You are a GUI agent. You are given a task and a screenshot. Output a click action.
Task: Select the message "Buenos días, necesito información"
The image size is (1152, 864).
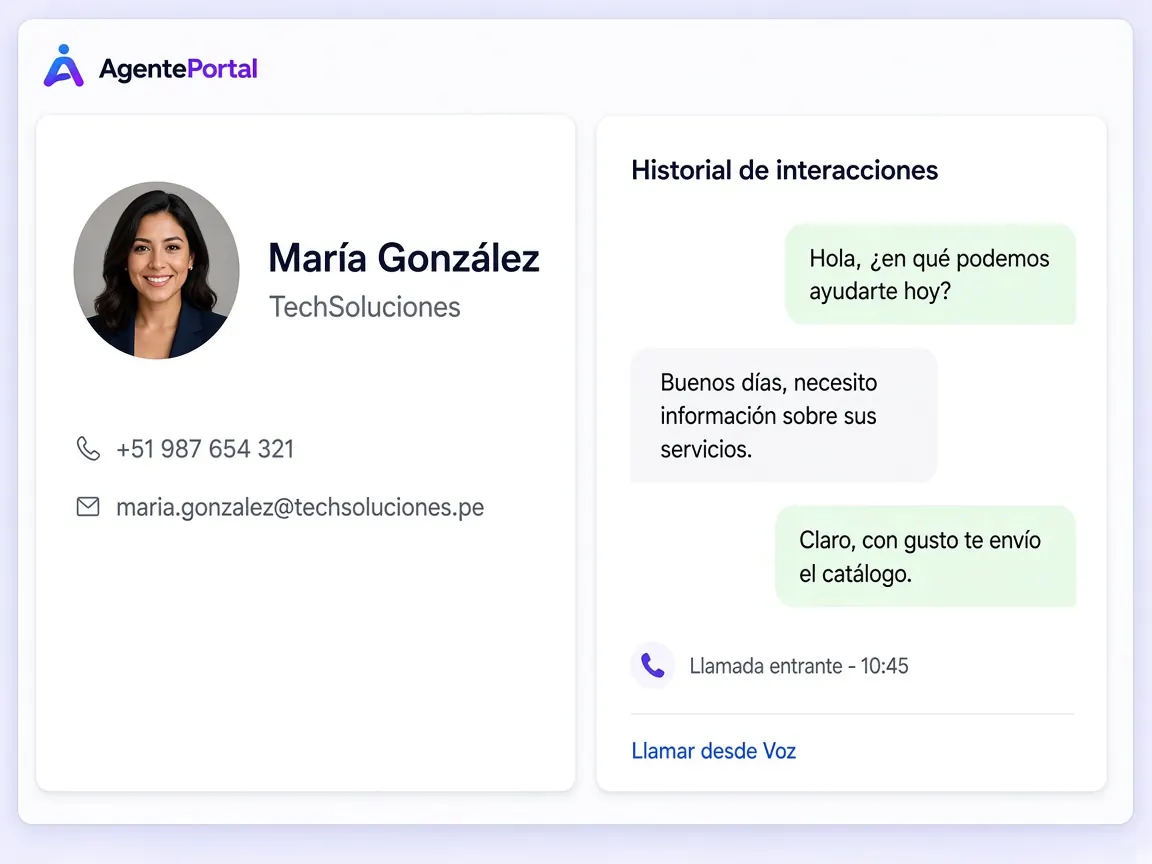[783, 416]
